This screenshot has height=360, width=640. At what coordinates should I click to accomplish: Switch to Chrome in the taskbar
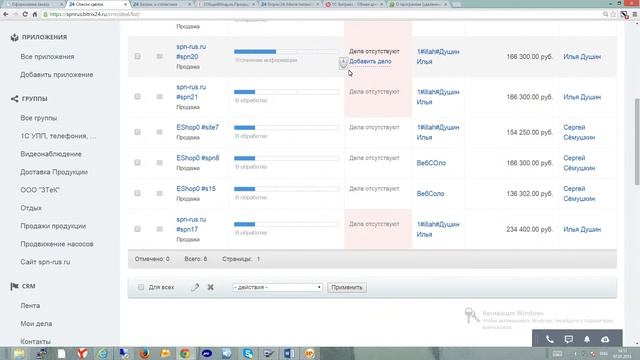tap(185, 353)
